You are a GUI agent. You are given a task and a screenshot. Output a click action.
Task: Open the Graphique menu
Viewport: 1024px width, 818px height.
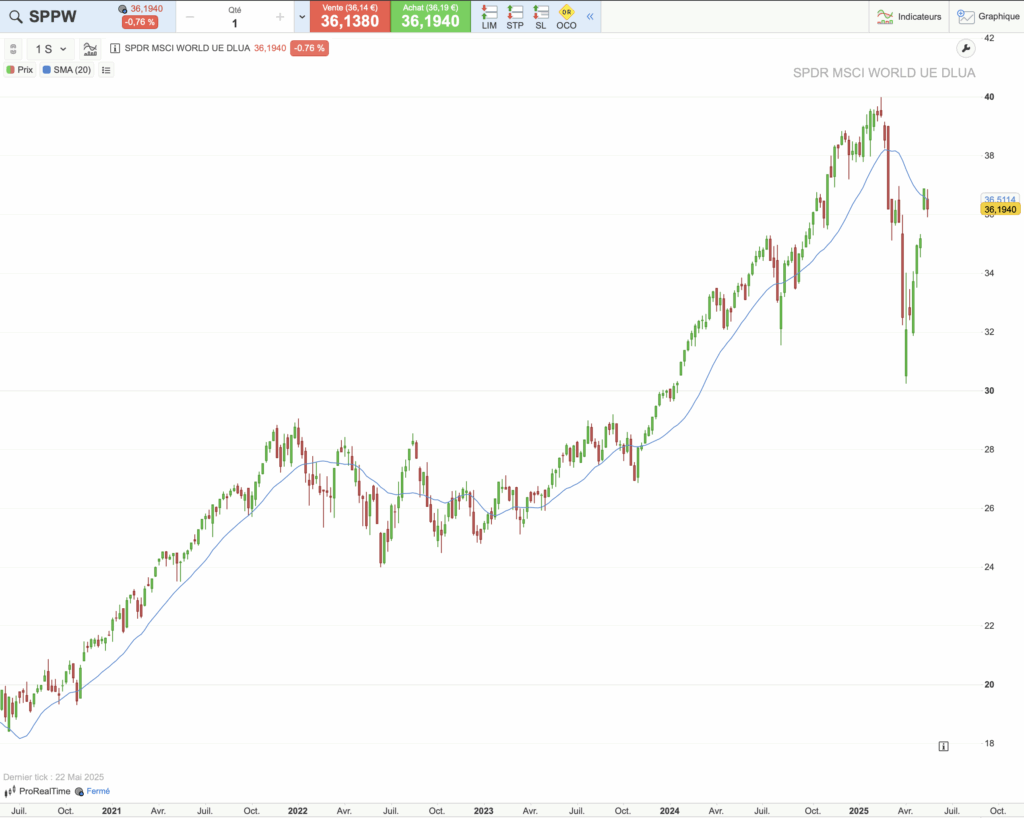pyautogui.click(x=988, y=17)
